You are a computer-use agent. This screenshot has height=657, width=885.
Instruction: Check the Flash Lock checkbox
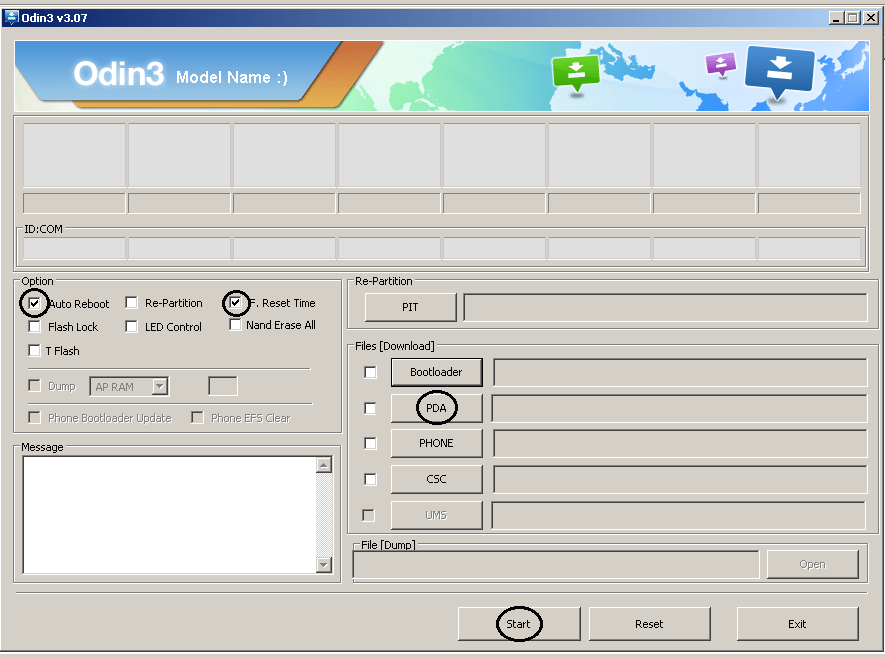point(35,327)
